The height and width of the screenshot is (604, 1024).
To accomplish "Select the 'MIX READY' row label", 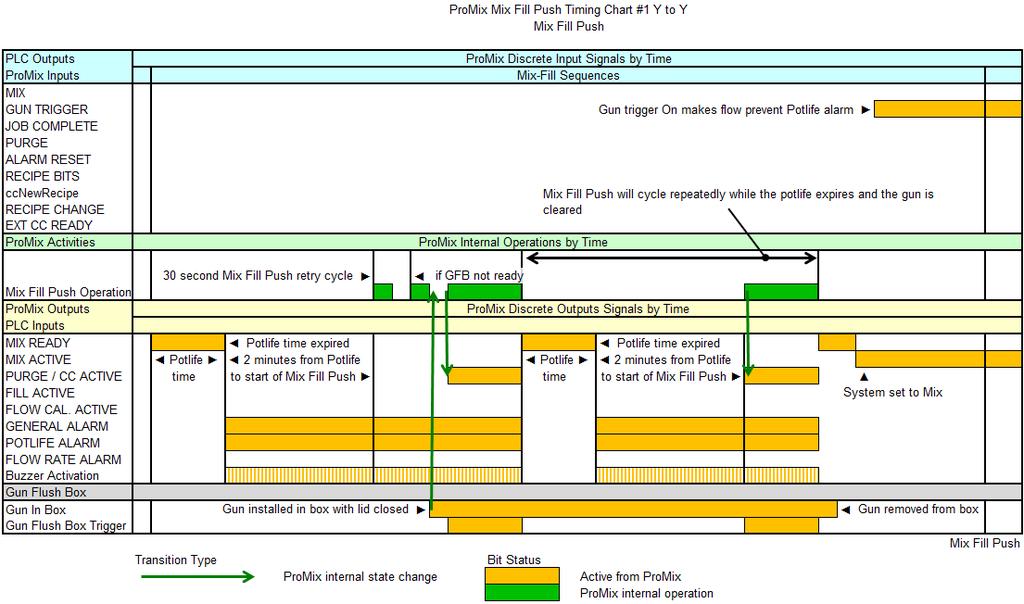I will pos(38,343).
